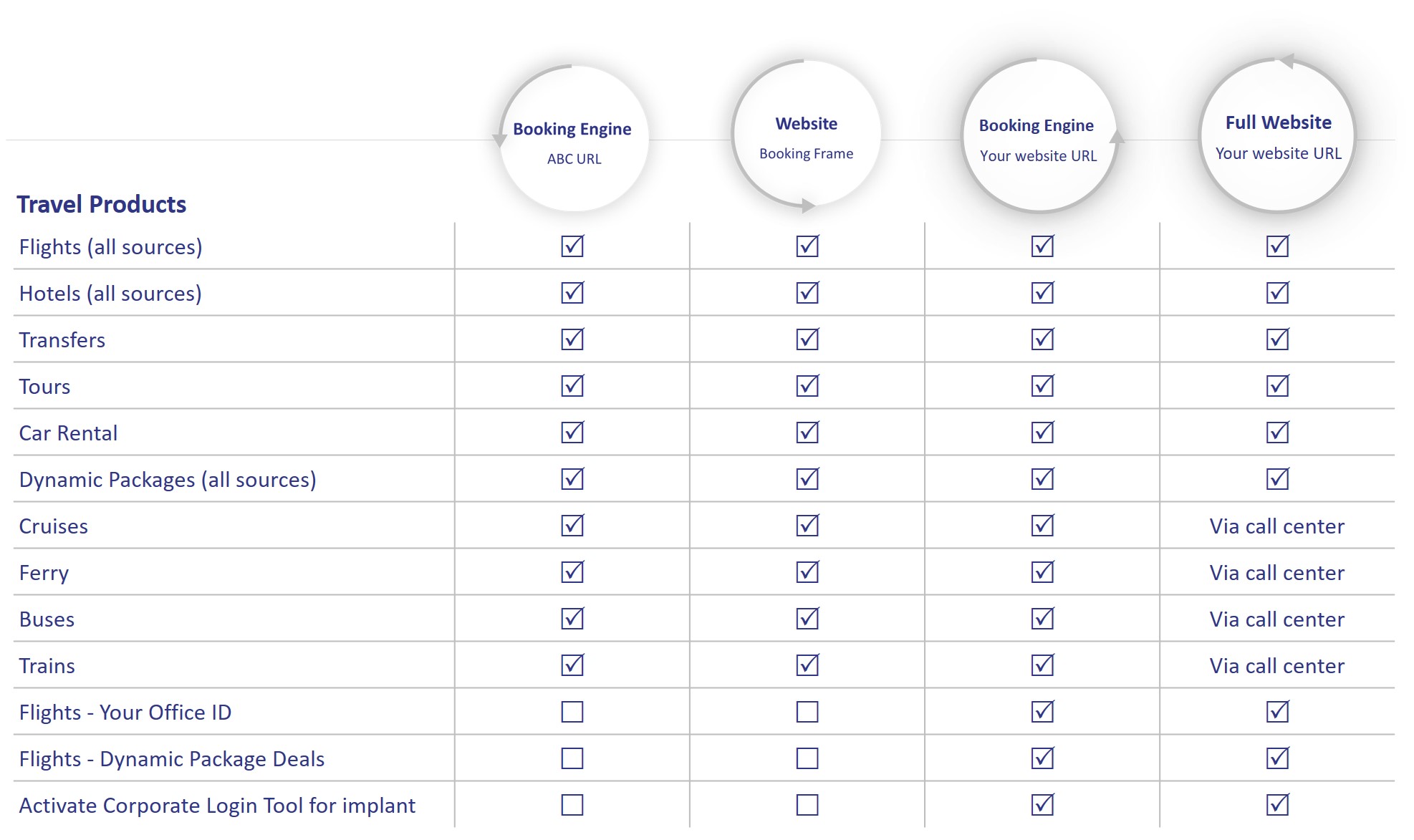Uncheck Buses under Website Booking Frame

coord(807,619)
